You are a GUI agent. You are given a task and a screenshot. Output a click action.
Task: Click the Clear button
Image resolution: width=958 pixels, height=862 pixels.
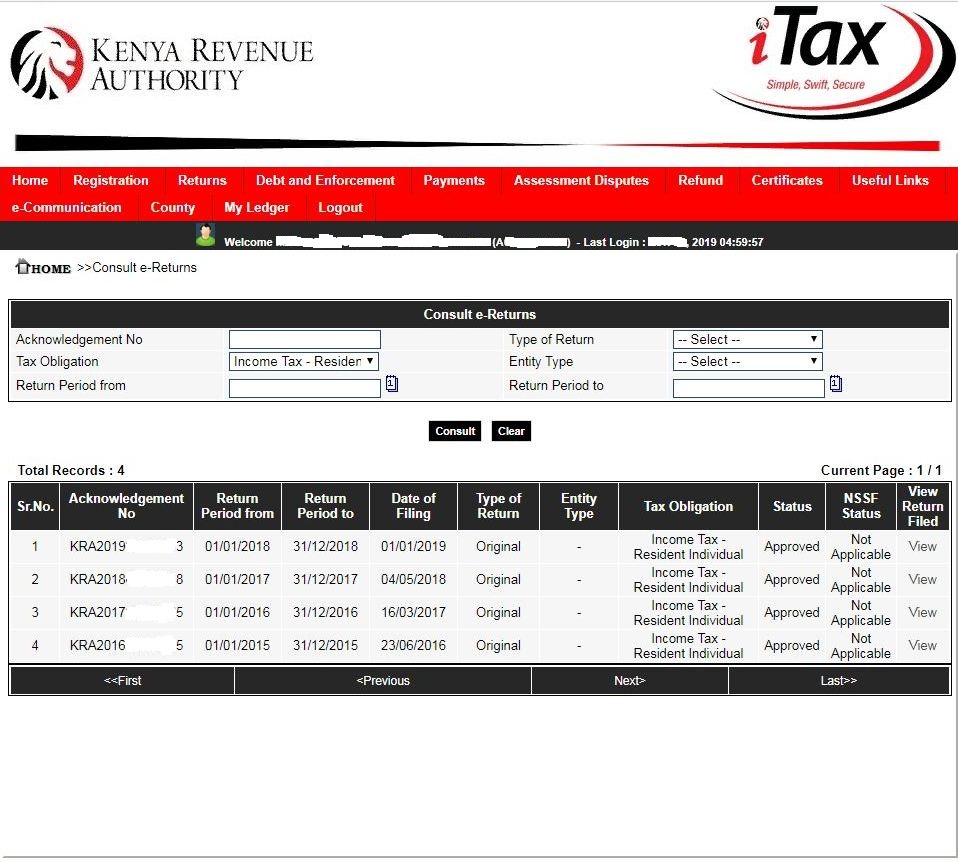[511, 431]
